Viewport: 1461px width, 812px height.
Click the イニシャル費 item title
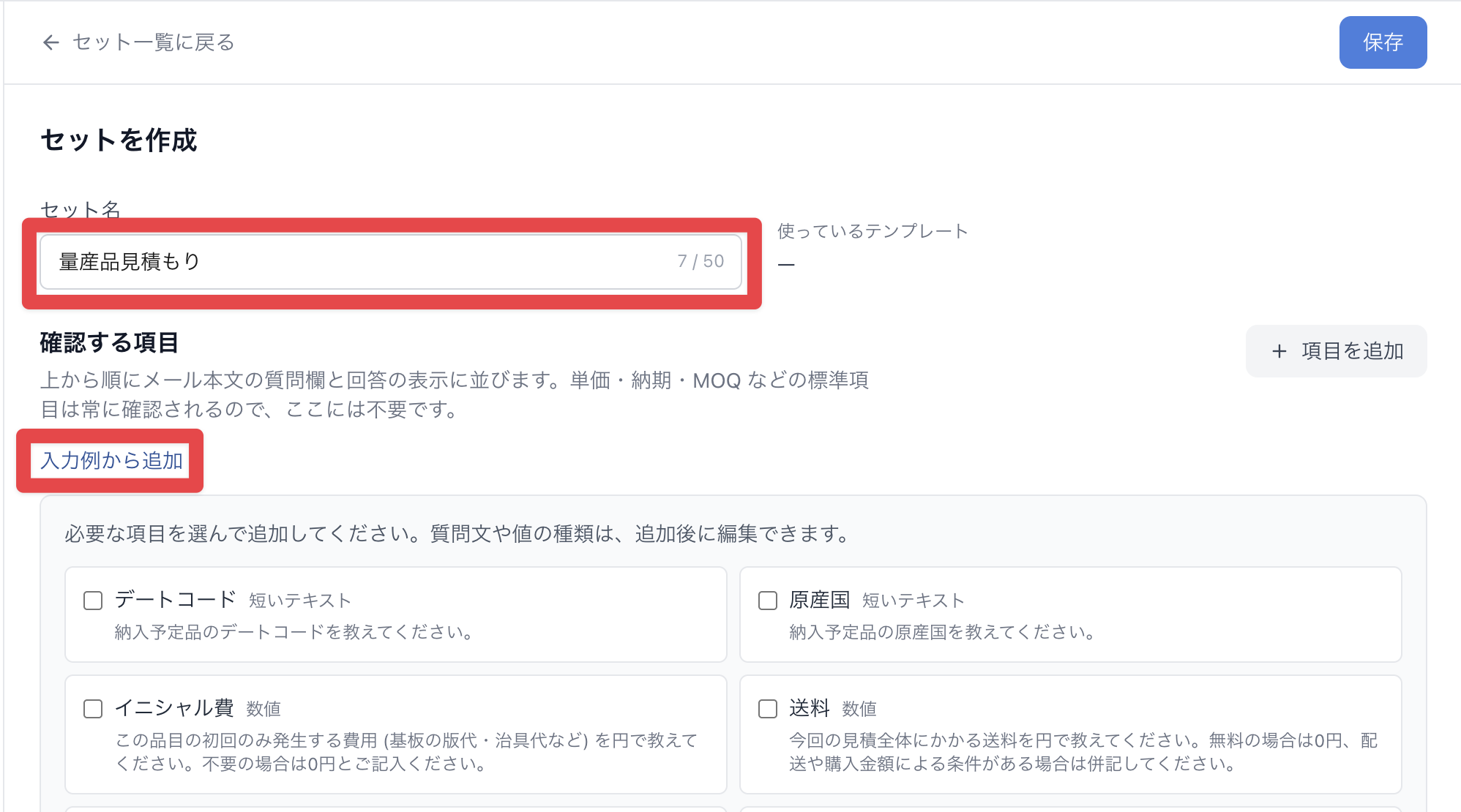(x=174, y=708)
